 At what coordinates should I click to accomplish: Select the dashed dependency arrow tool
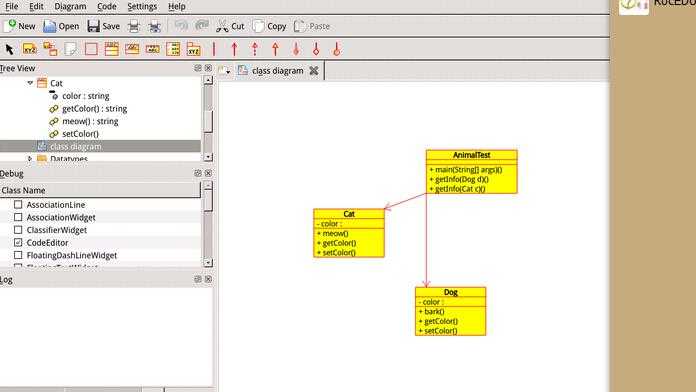pyautogui.click(x=255, y=49)
